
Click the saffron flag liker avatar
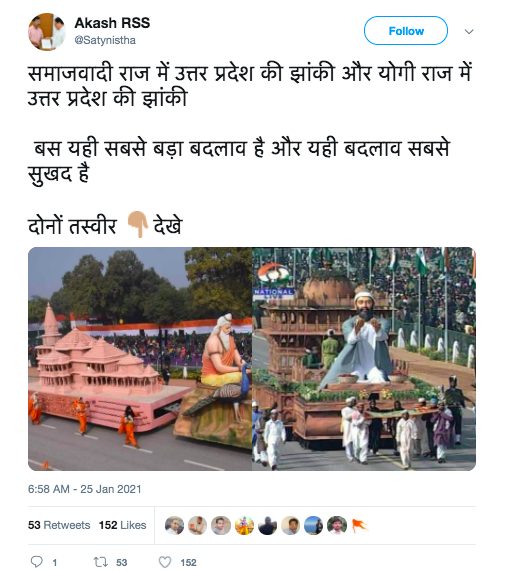(359, 525)
